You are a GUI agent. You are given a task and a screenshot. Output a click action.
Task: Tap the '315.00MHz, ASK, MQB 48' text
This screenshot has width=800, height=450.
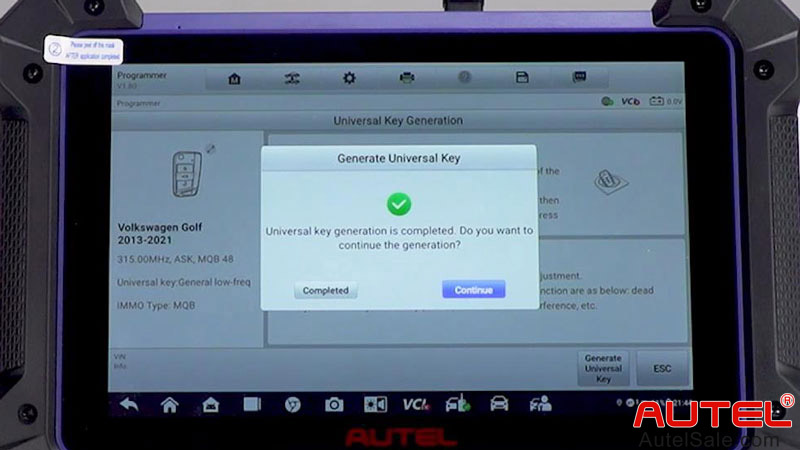click(x=175, y=259)
